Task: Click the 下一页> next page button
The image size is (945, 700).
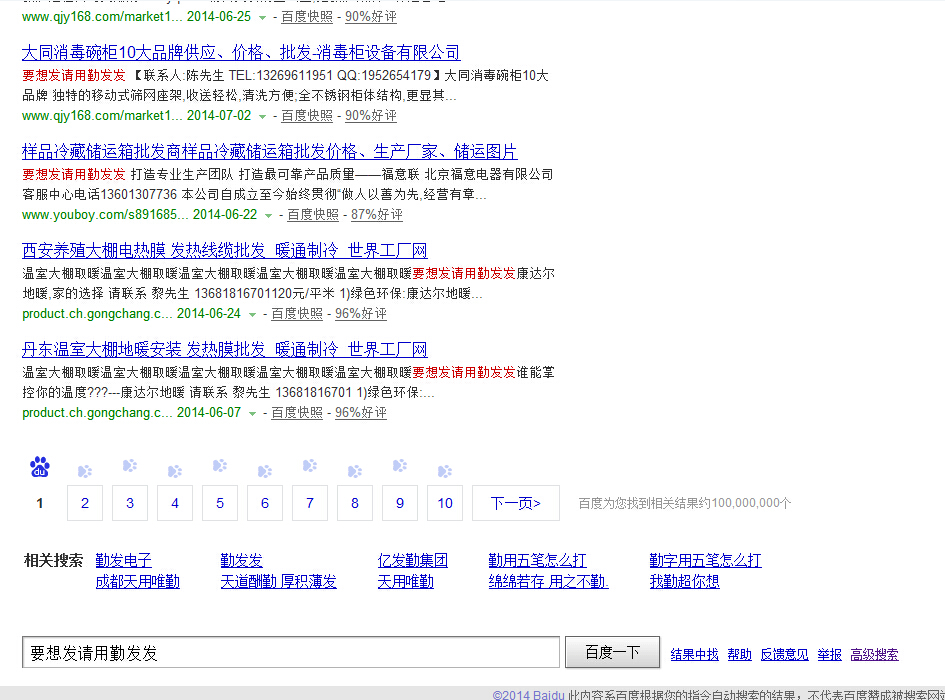Action: pos(516,503)
